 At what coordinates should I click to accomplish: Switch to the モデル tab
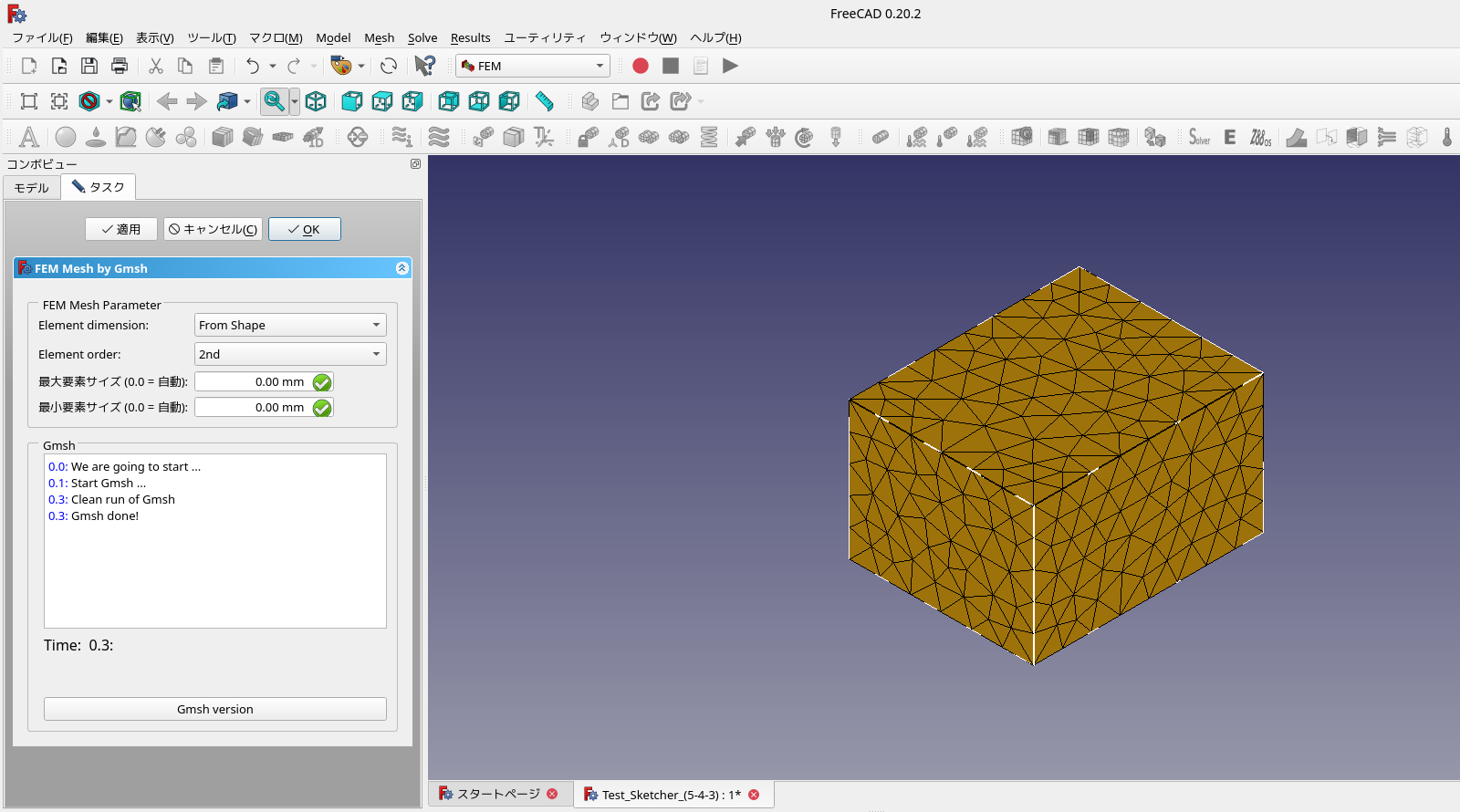point(32,188)
